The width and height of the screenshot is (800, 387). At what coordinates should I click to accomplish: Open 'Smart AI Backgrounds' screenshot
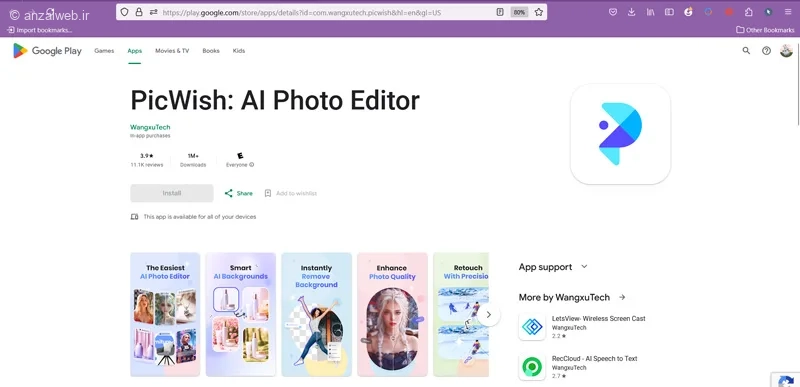240,315
